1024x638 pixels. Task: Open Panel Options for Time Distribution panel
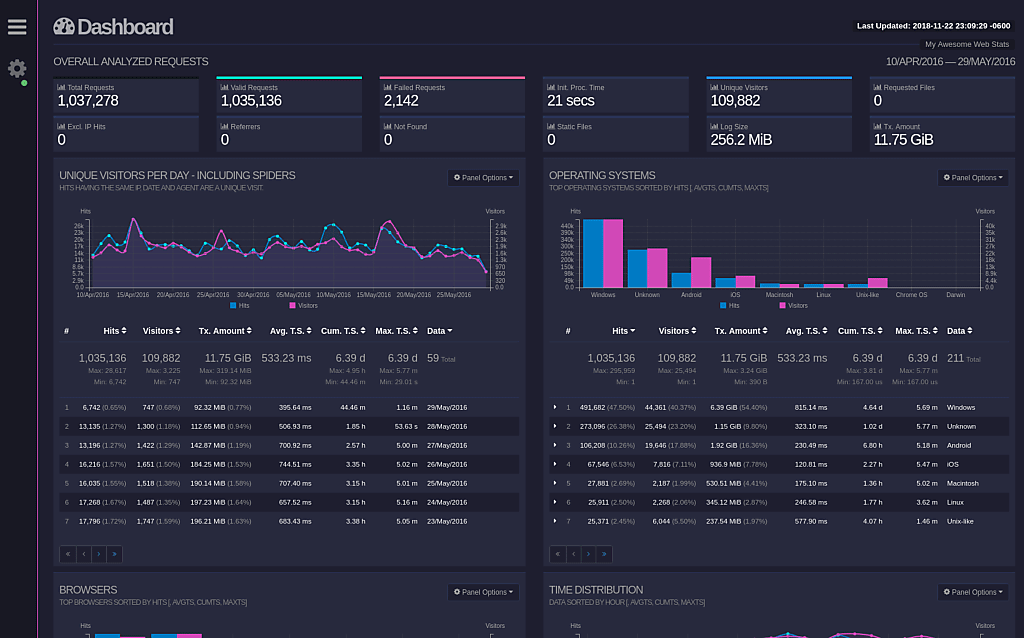click(x=973, y=592)
